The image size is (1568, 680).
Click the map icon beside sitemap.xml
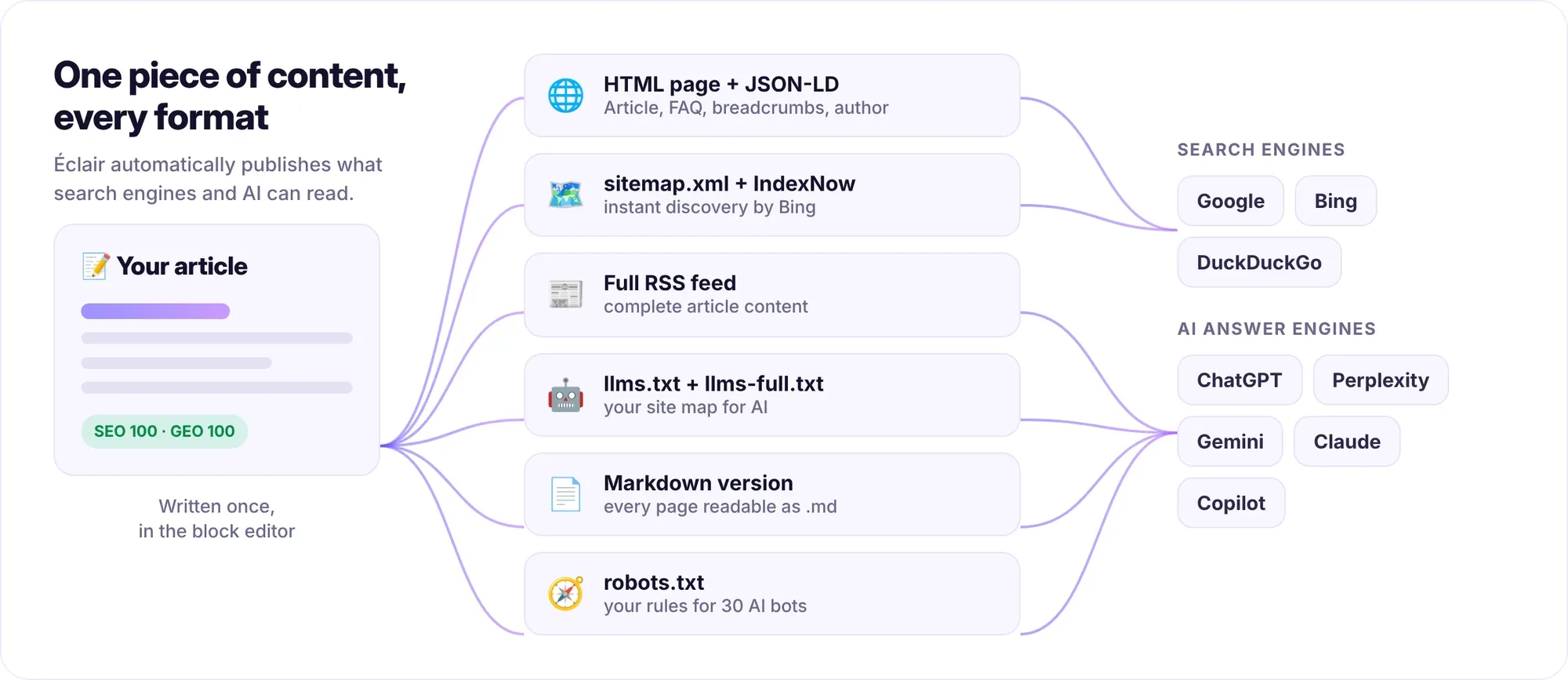565,195
